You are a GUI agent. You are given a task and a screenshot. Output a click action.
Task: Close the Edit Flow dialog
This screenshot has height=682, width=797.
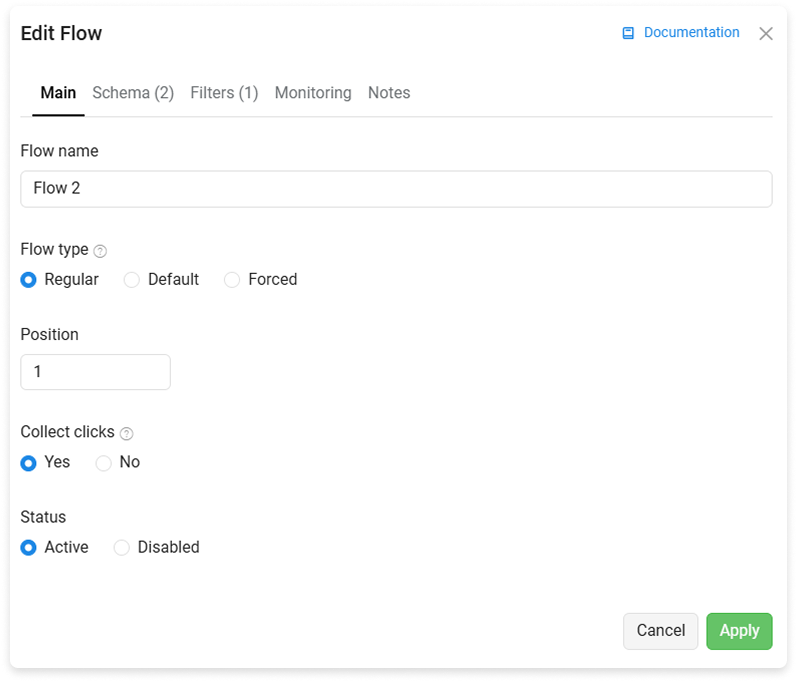(x=765, y=34)
